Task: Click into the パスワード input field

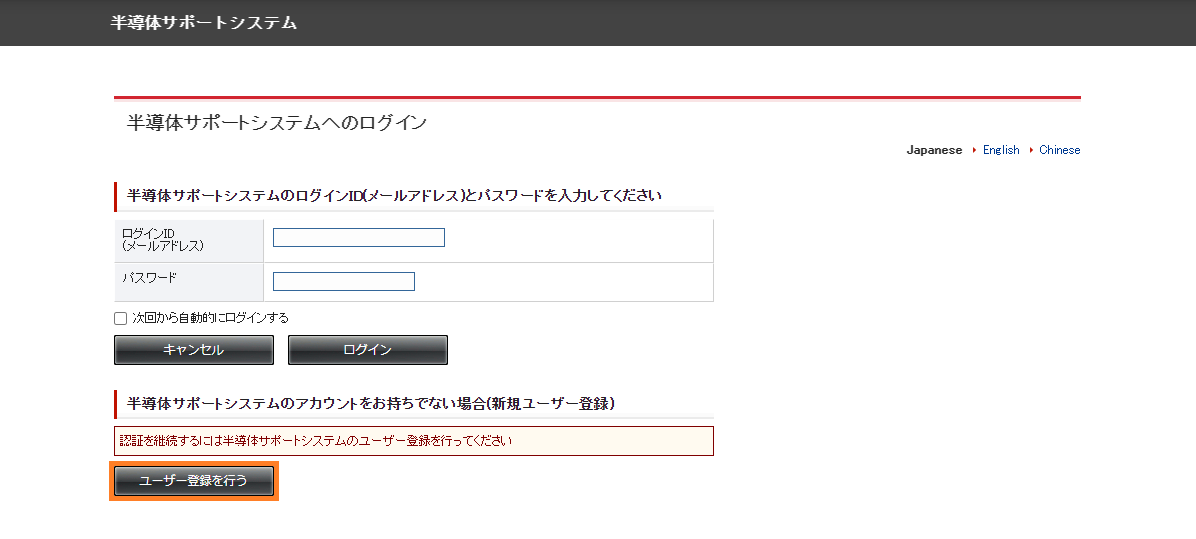Action: click(x=343, y=282)
